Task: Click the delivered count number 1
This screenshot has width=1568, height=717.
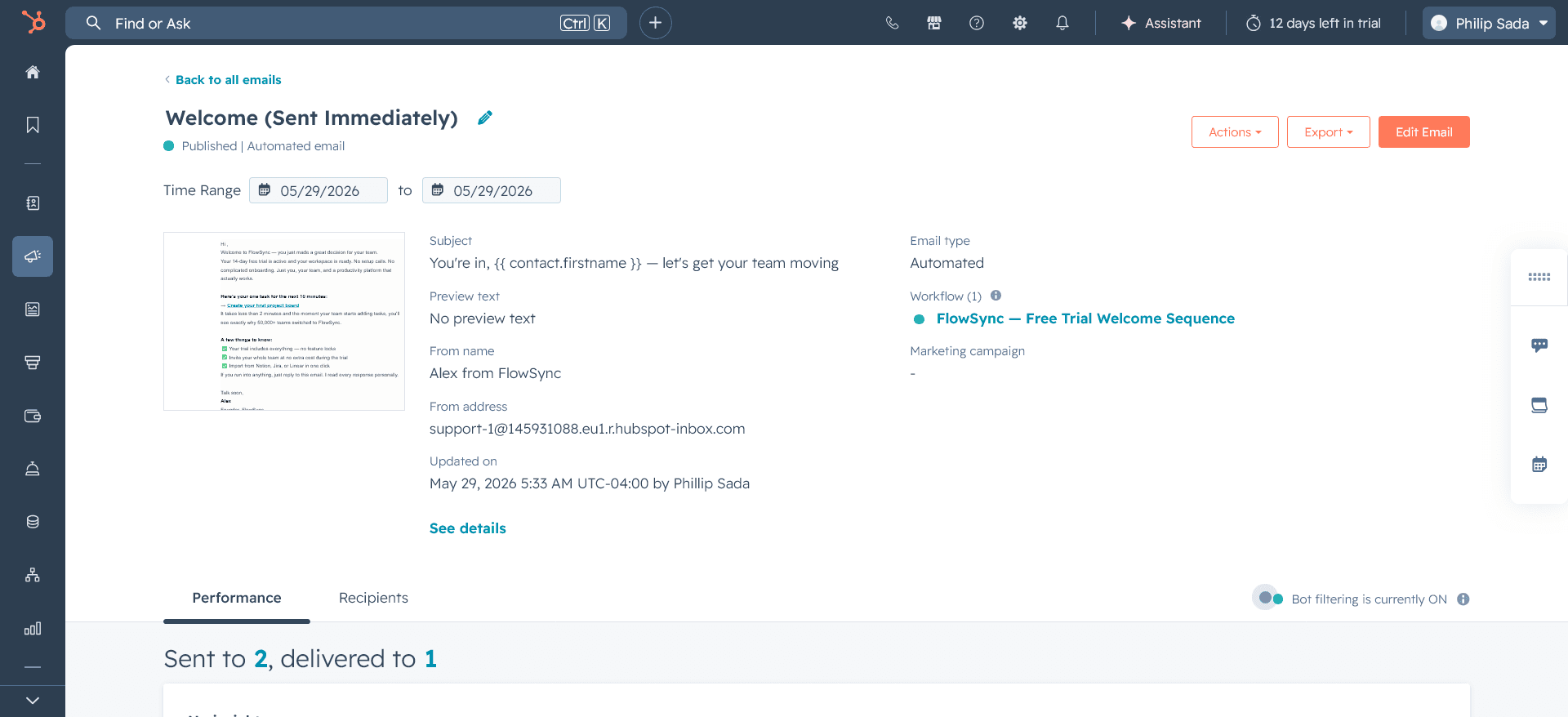Action: (430, 659)
